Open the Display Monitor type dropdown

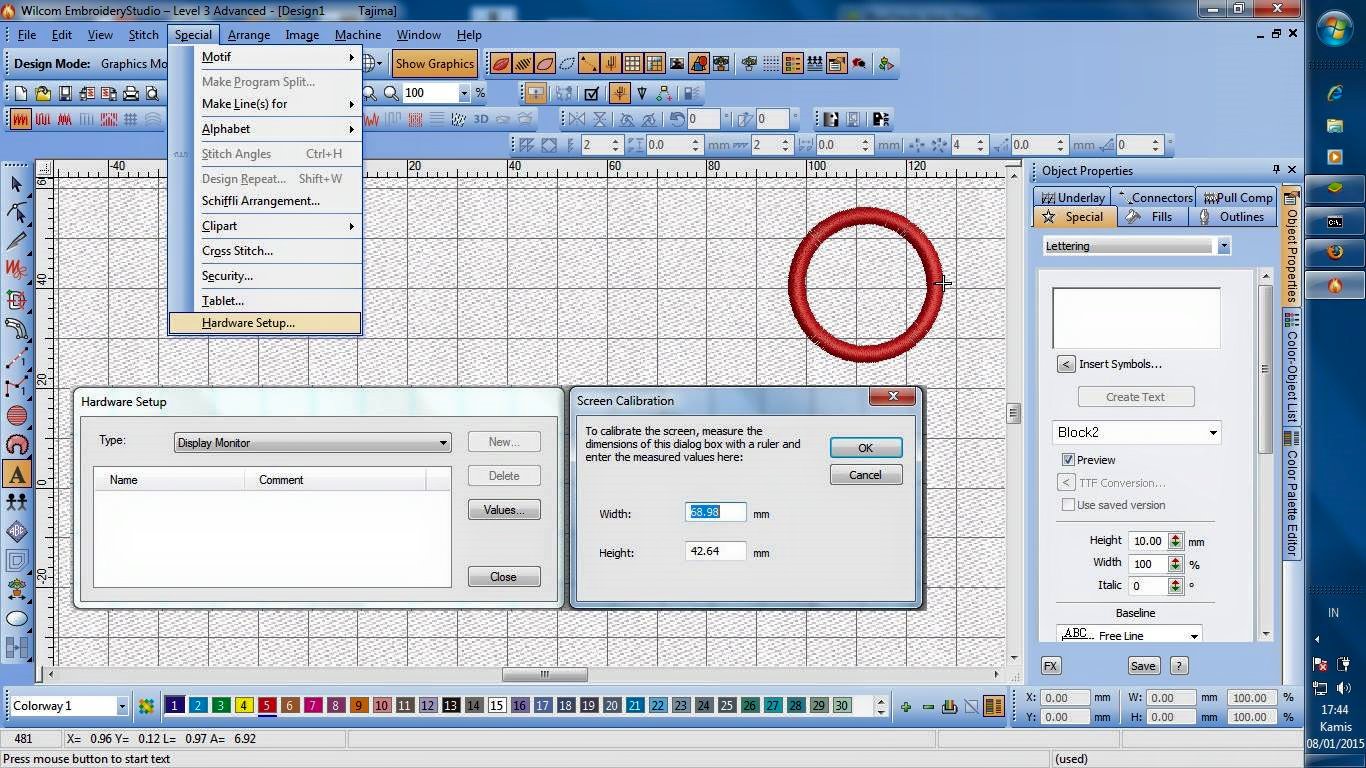coord(443,442)
